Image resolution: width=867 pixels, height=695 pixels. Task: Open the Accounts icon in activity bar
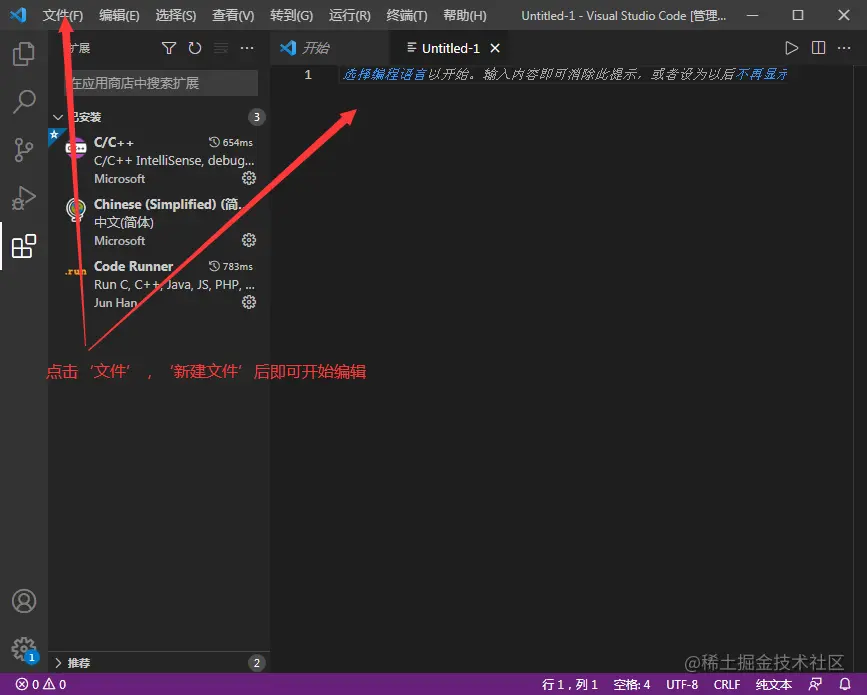pos(24,601)
